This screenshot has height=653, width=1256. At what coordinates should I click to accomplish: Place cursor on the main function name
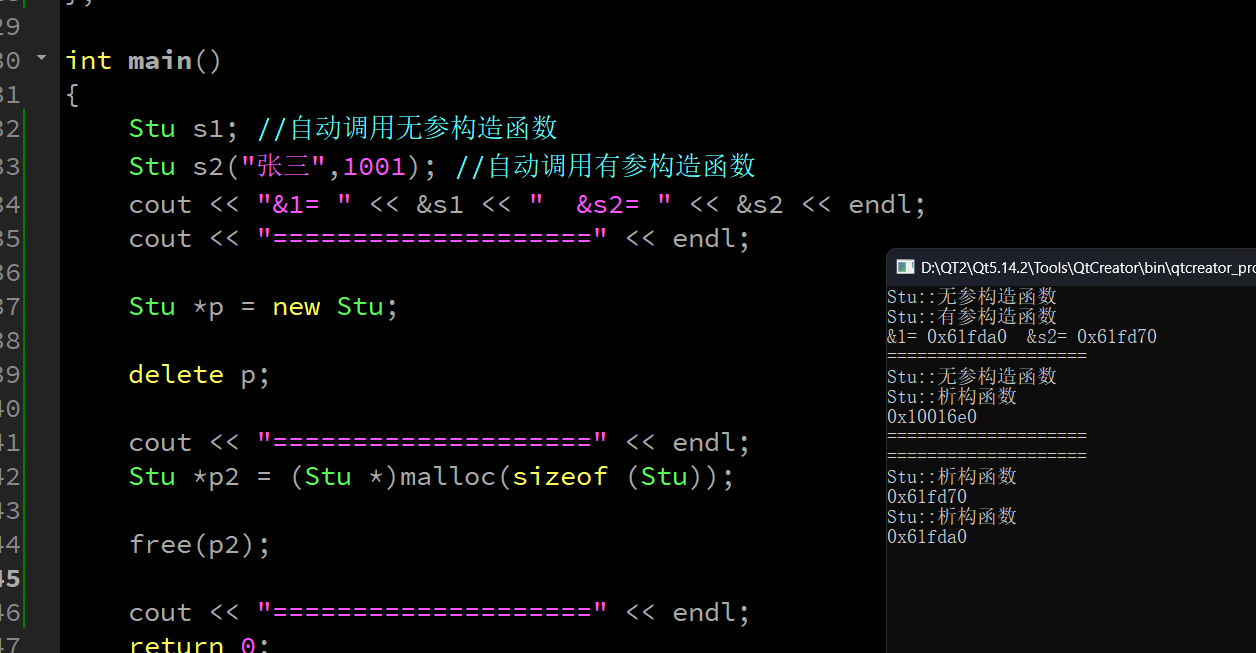[x=160, y=61]
